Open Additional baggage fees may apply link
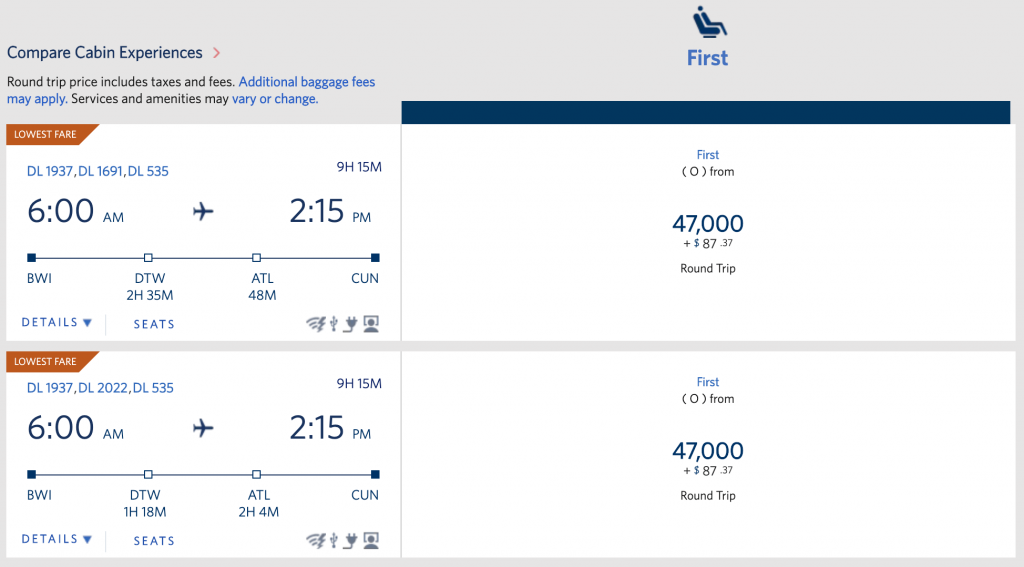Screen dimensions: 1024x567 191,90
